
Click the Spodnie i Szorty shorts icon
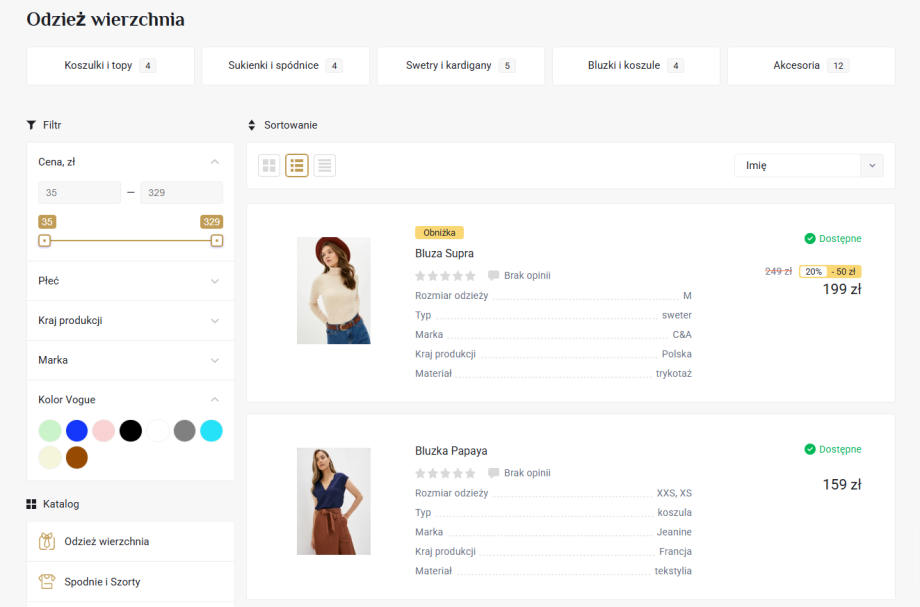tap(46, 581)
